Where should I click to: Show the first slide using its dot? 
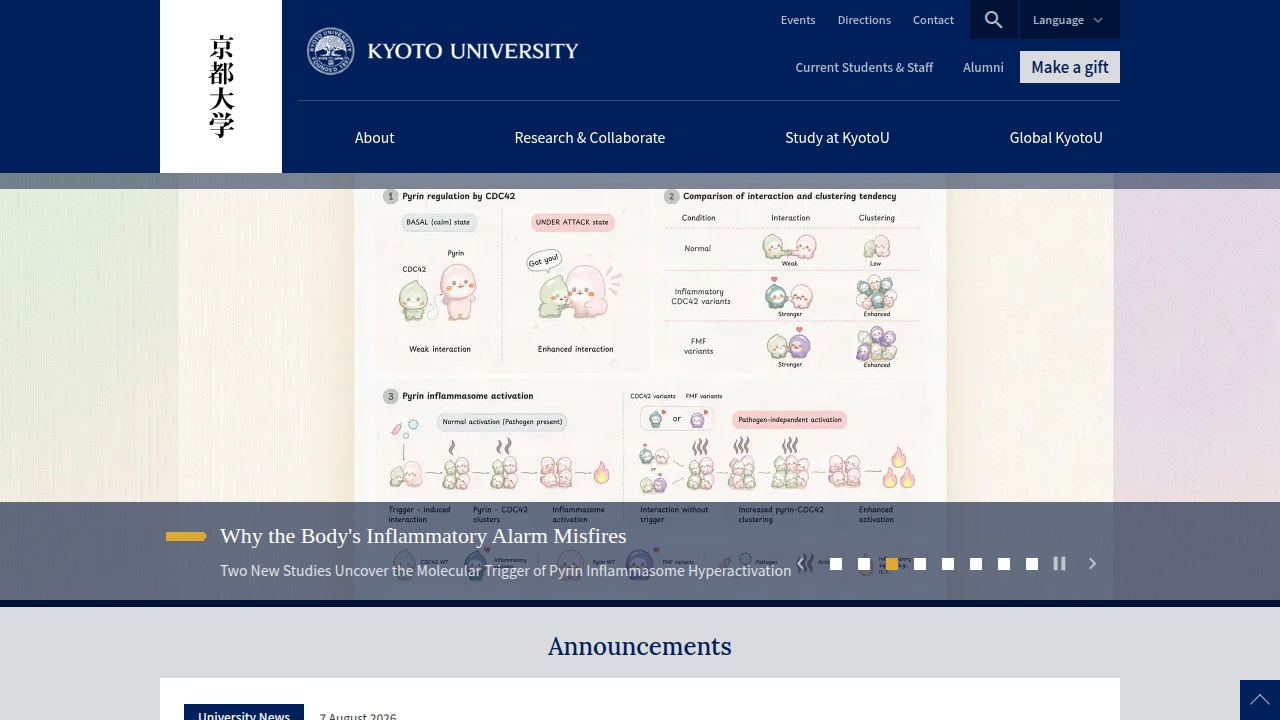coord(836,564)
